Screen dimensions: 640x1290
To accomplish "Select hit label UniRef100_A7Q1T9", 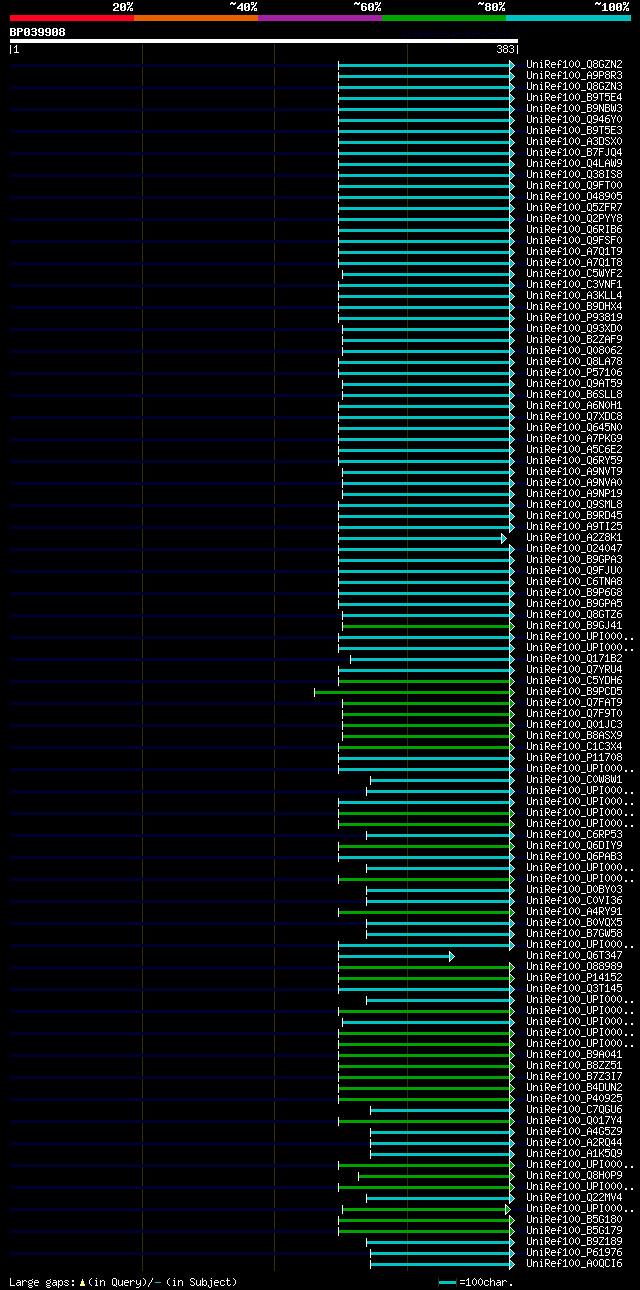I will pyautogui.click(x=574, y=251).
